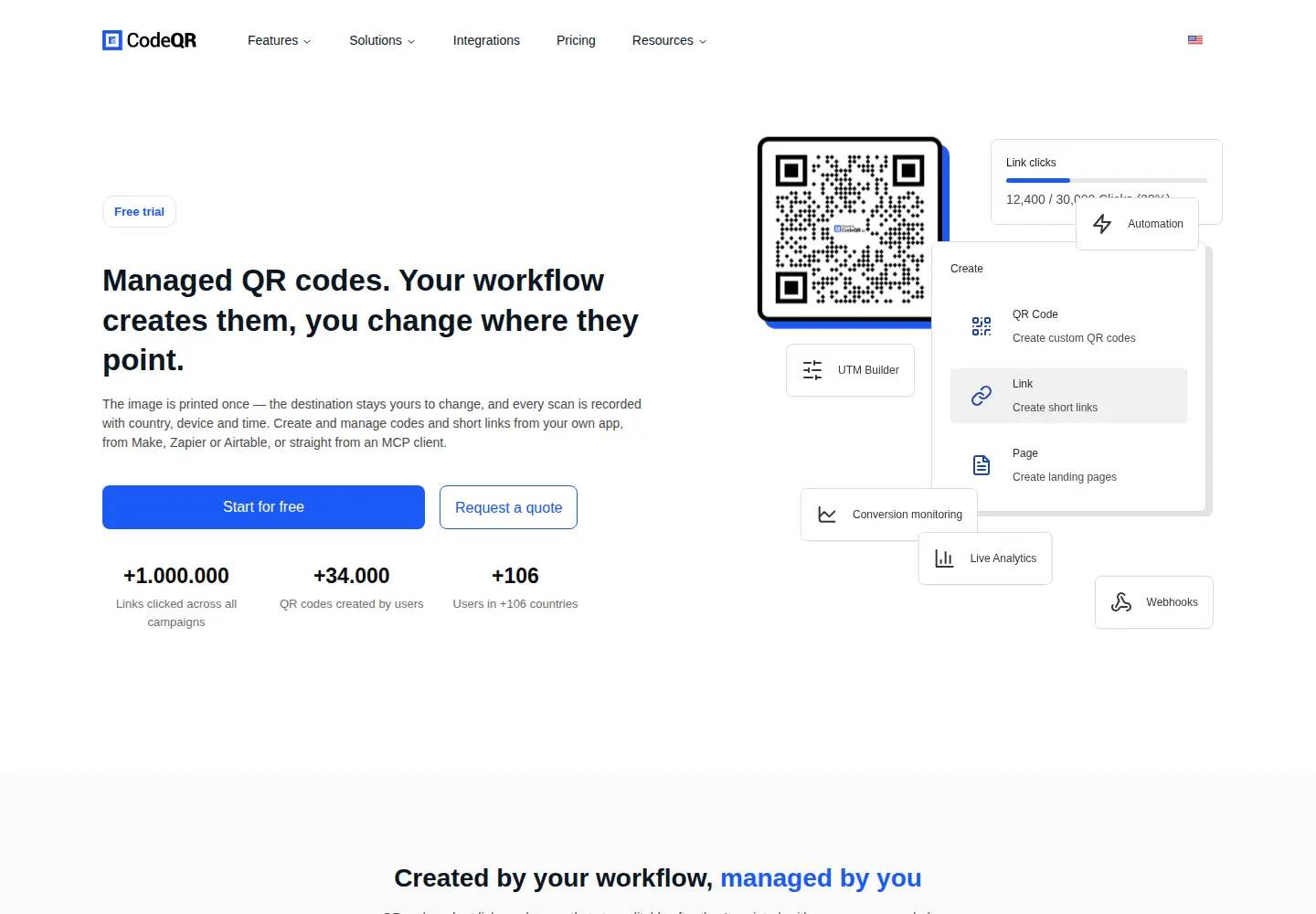The height and width of the screenshot is (914, 1316).
Task: Go to the Pricing page
Action: [x=576, y=40]
